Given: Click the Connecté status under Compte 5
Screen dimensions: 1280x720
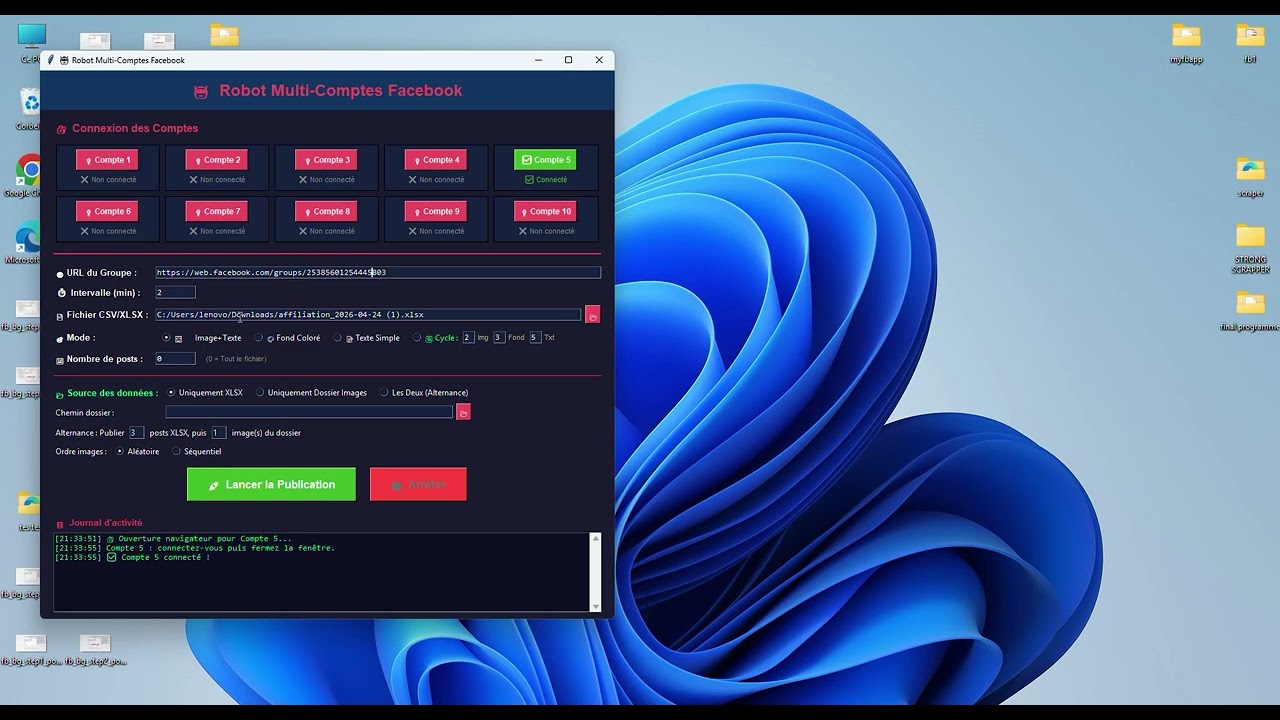Looking at the screenshot, I should (x=545, y=180).
